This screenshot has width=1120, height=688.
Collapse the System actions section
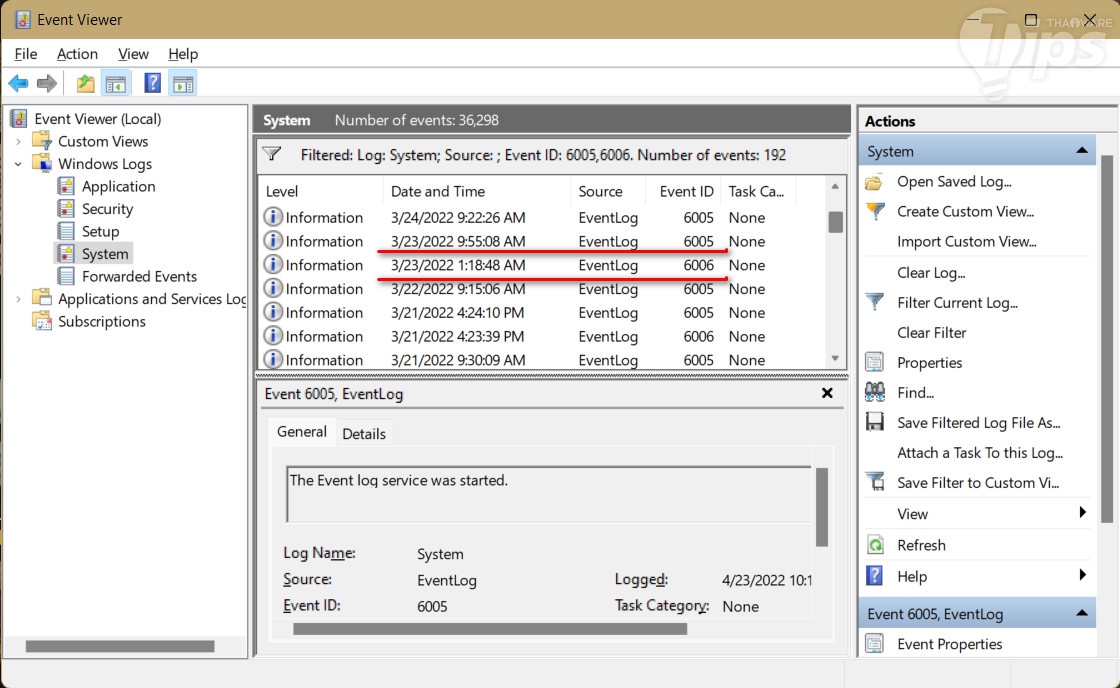(1081, 151)
